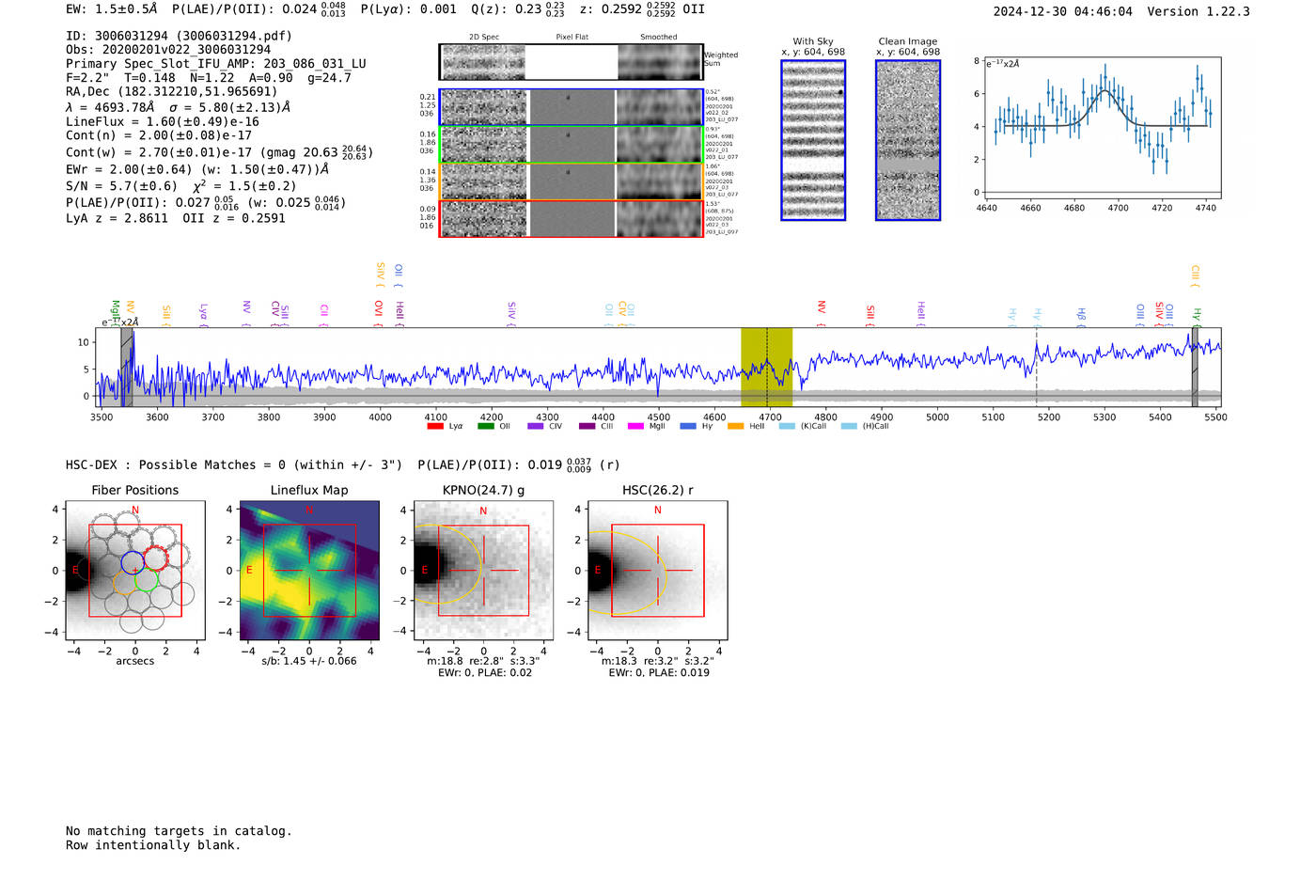Click the 2024-12-30 04:46:04 timestamp
The height and width of the screenshot is (896, 1316).
(1063, 11)
